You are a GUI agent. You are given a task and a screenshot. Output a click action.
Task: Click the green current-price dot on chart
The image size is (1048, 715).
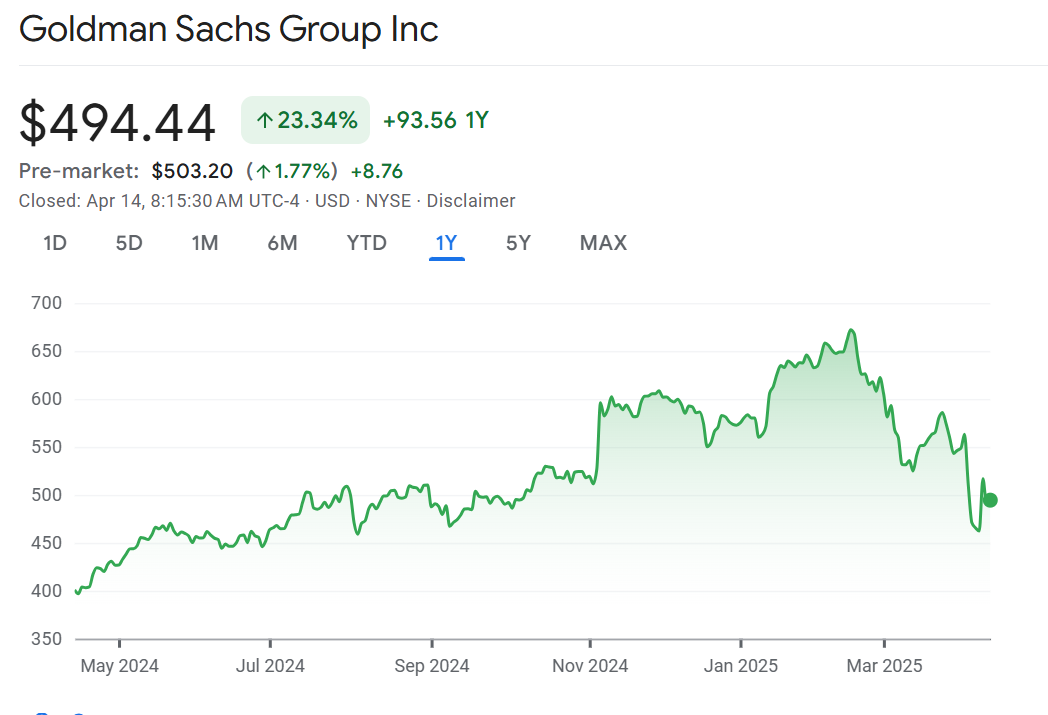tap(990, 500)
